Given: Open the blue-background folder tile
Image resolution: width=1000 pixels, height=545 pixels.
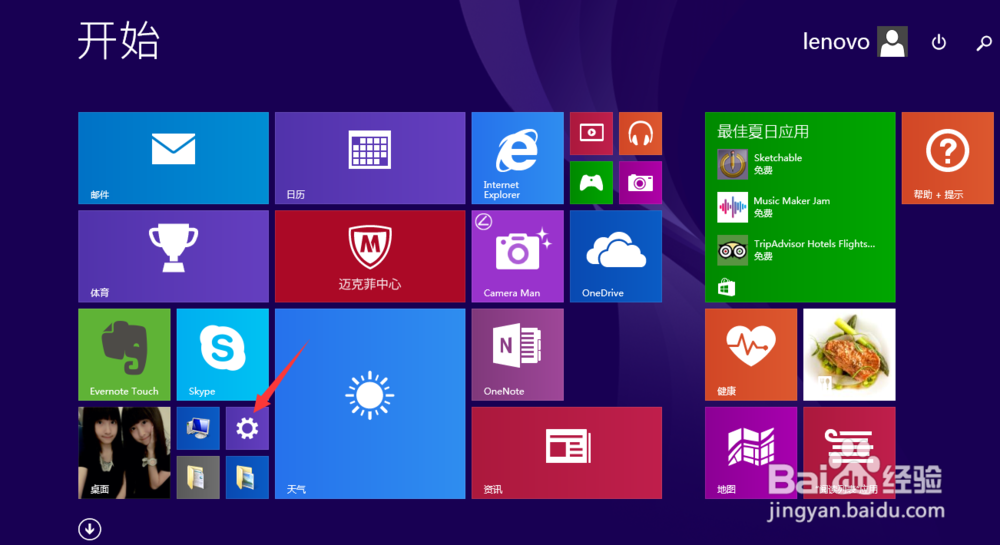Looking at the screenshot, I should tap(247, 477).
